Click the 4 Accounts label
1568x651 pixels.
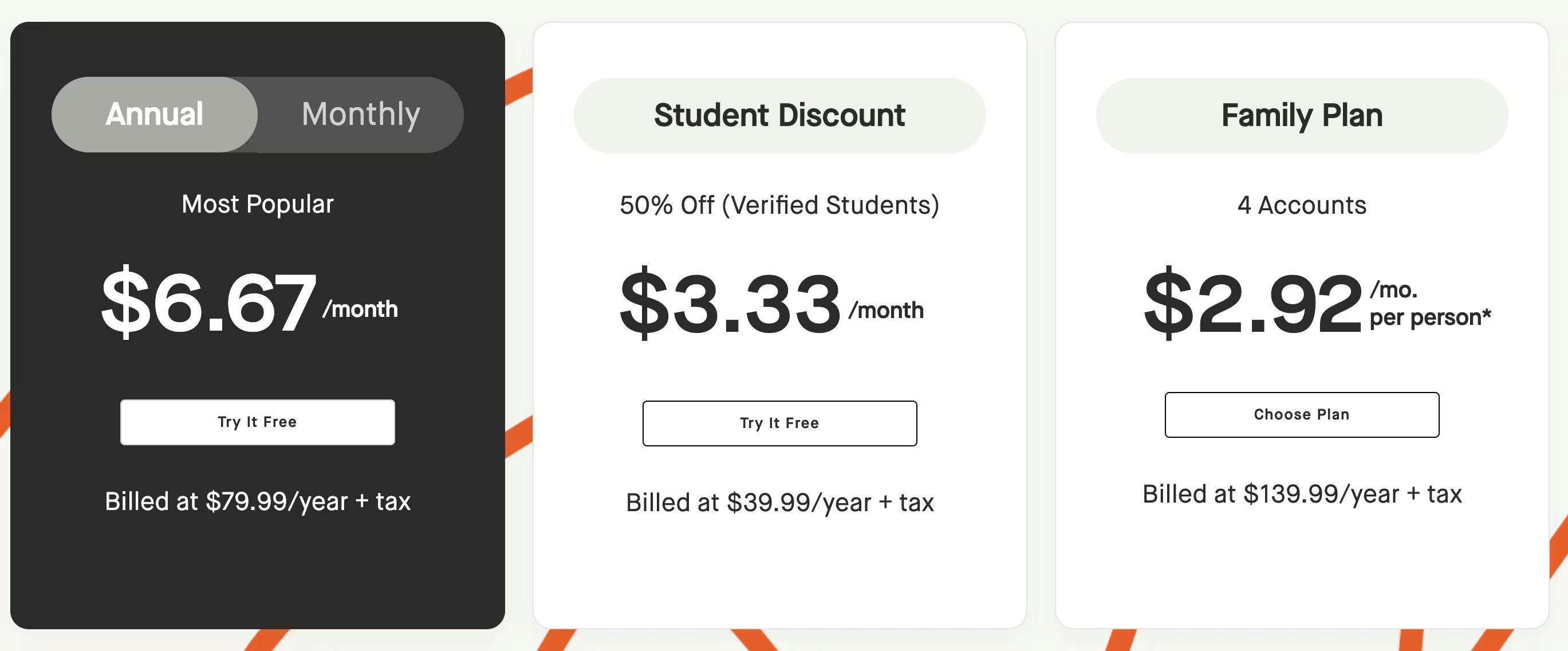(1301, 204)
